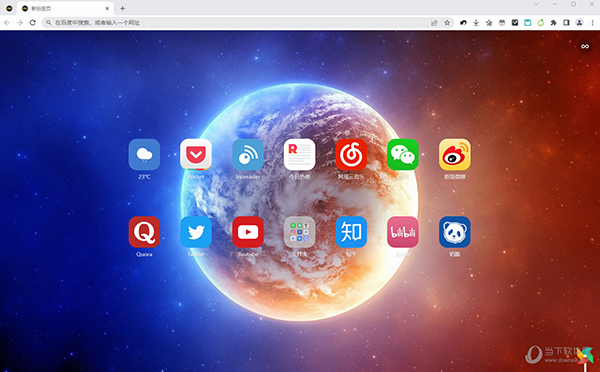The height and width of the screenshot is (372, 600).
Task: Click the Infinity icon at top-right of page
Action: coord(585,46)
